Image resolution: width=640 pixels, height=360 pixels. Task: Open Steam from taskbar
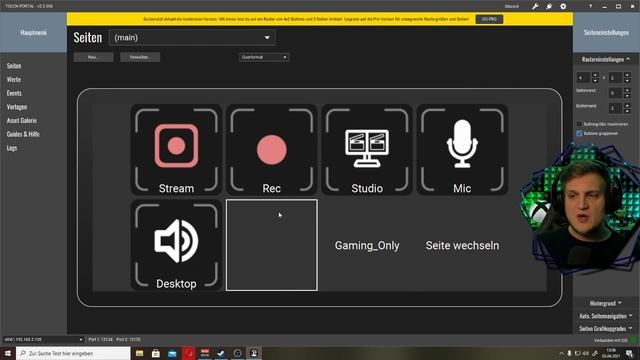coord(221,353)
